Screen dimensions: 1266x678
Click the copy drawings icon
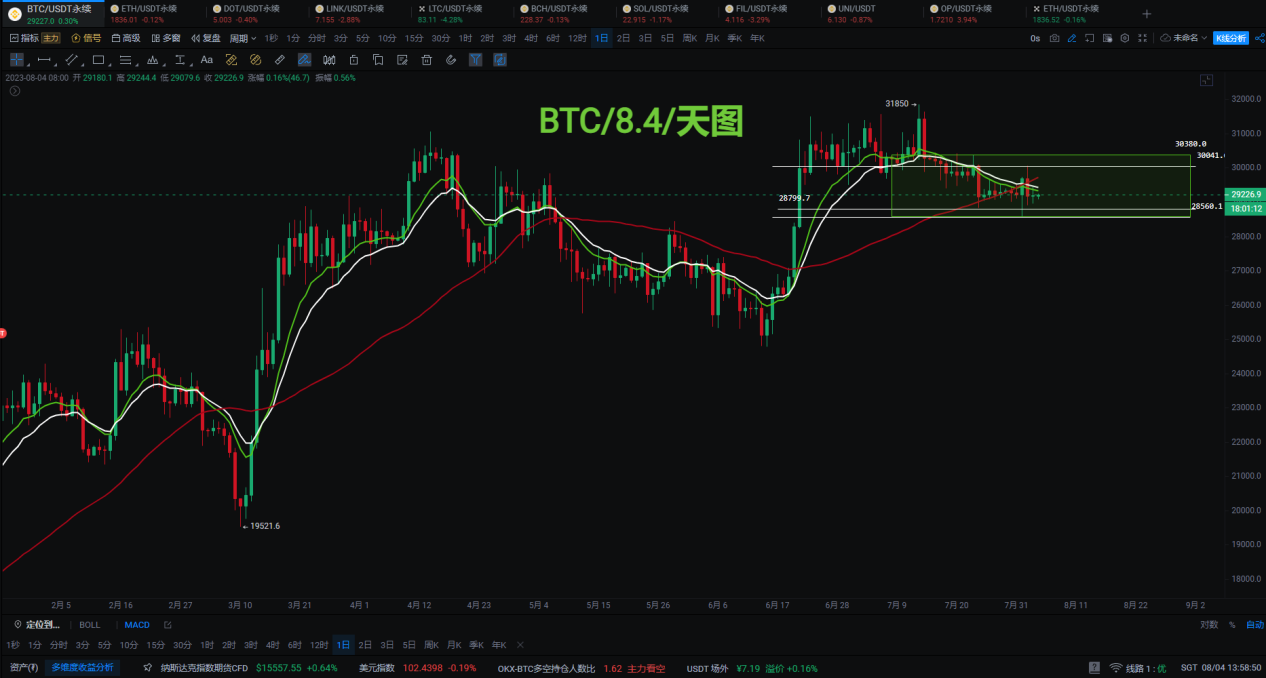coord(378,60)
